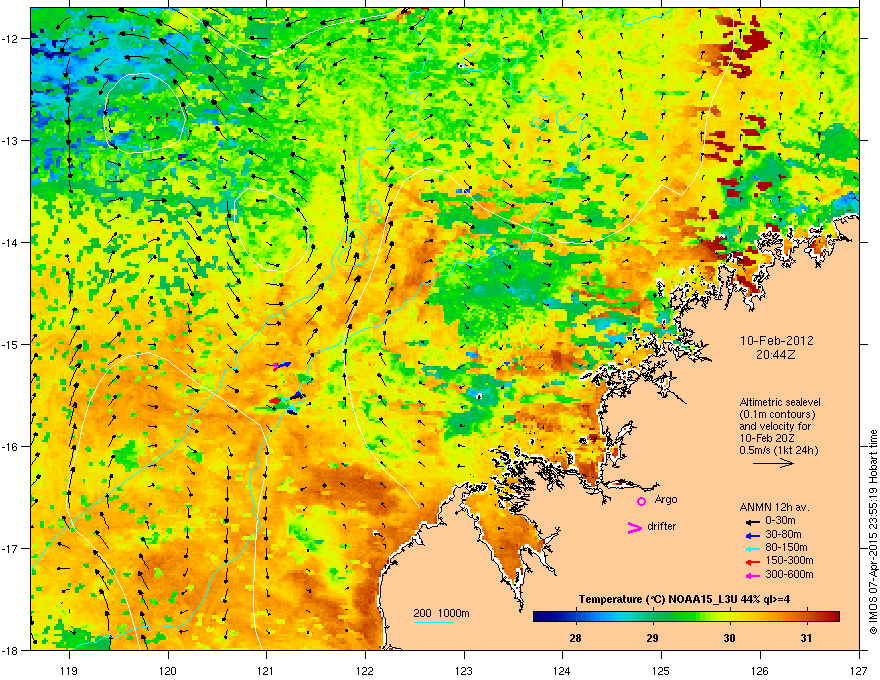Click the '0-30m' depth label
880x680 pixels.
click(781, 521)
